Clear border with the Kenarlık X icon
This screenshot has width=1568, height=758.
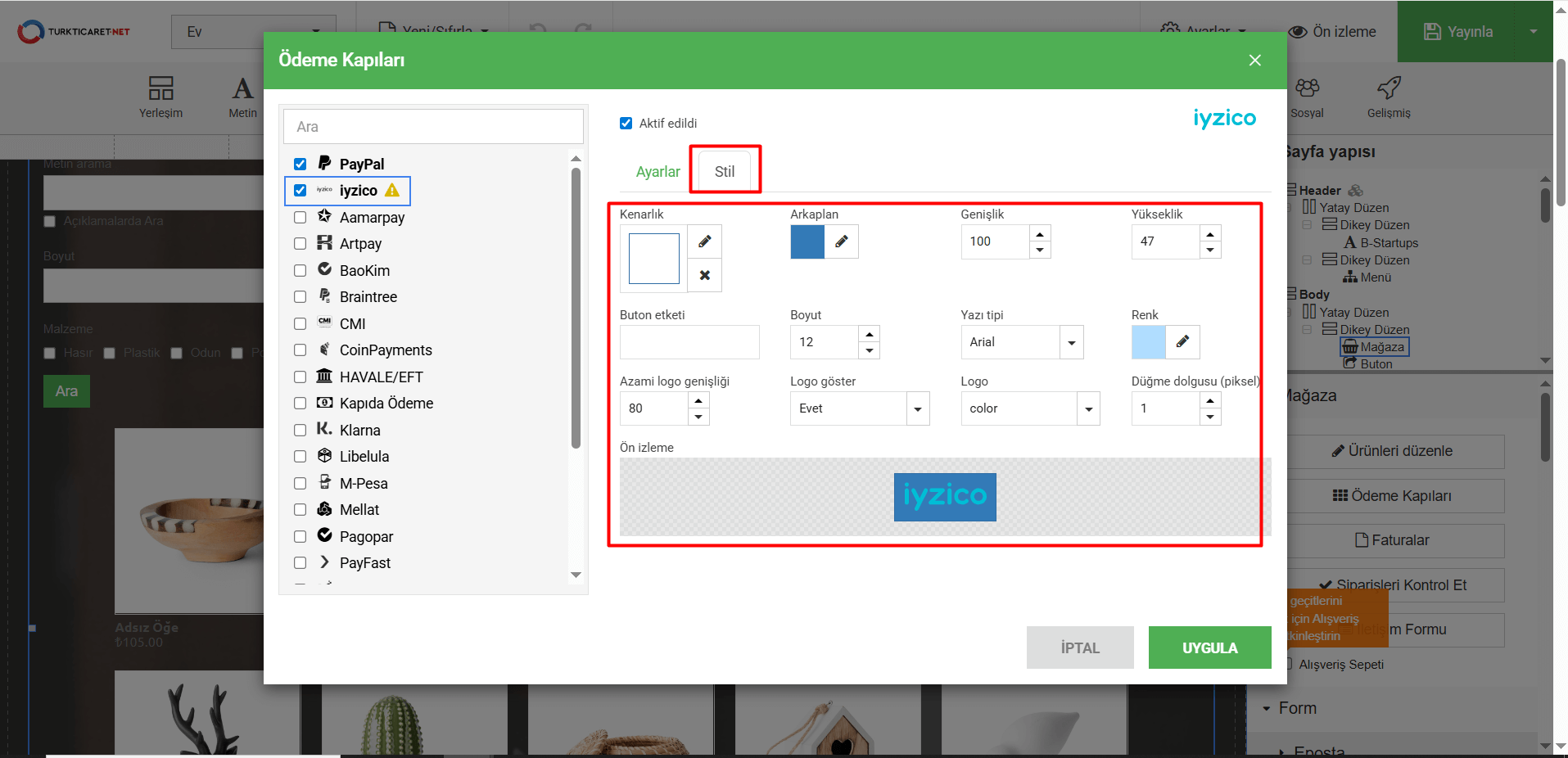point(704,275)
